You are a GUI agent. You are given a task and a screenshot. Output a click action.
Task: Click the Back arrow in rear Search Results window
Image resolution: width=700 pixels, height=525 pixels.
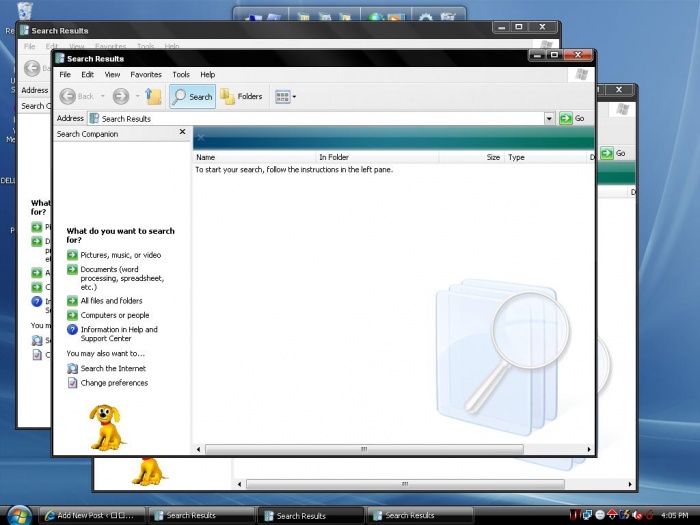coord(32,68)
